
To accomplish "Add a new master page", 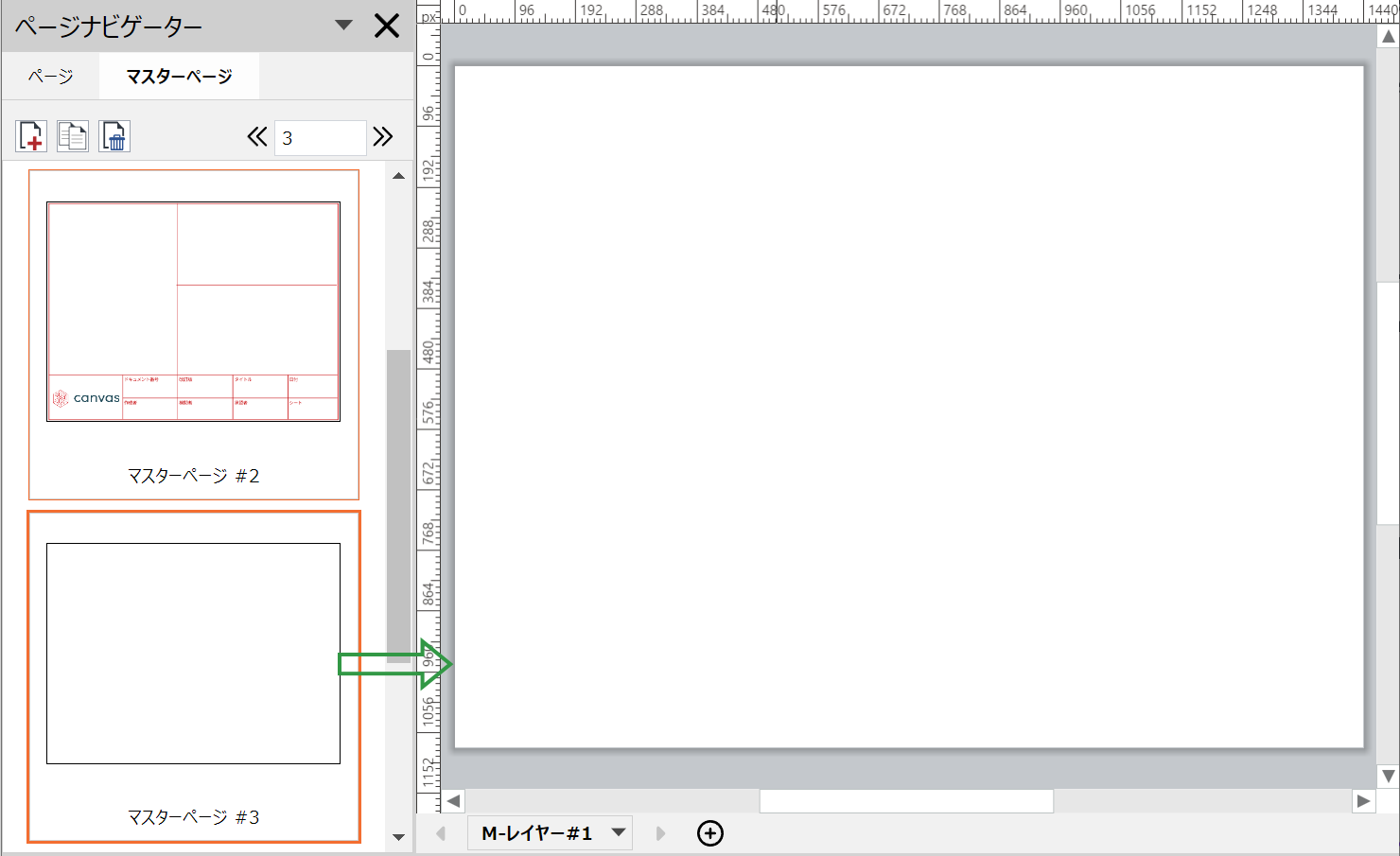I will coord(31,136).
